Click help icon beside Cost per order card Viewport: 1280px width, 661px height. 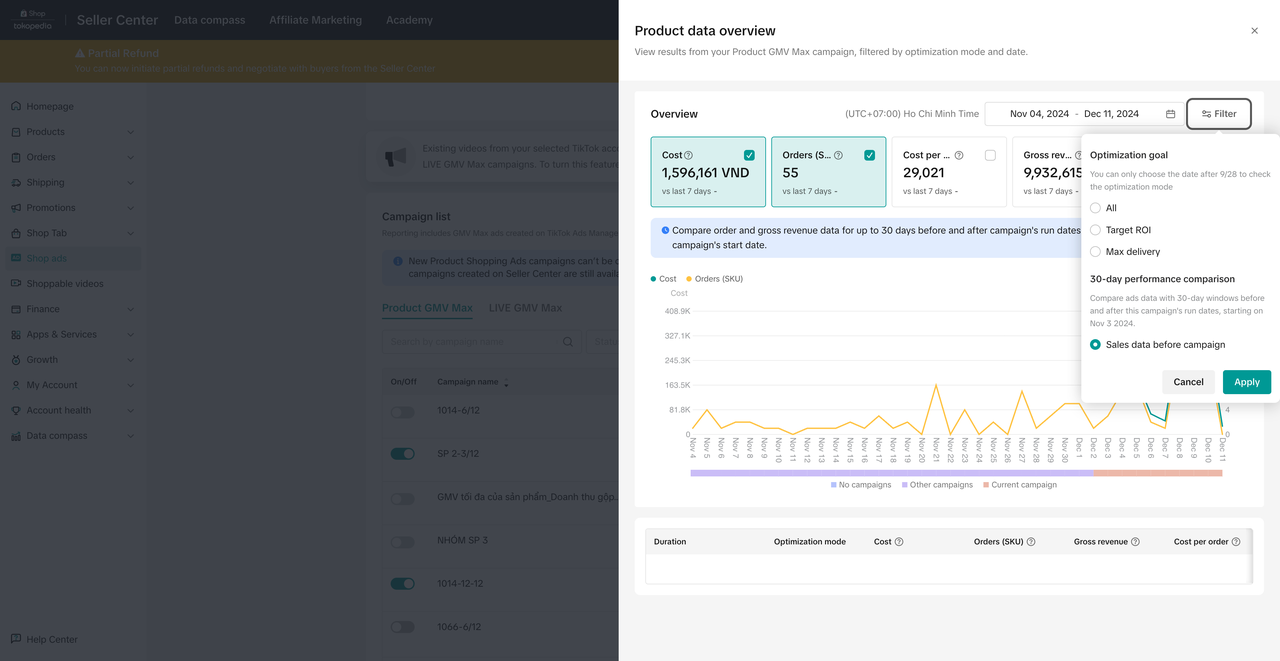[959, 156]
